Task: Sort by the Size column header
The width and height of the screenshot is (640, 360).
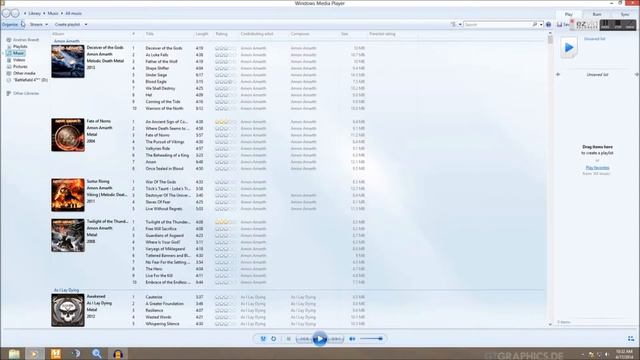Action: (x=345, y=34)
